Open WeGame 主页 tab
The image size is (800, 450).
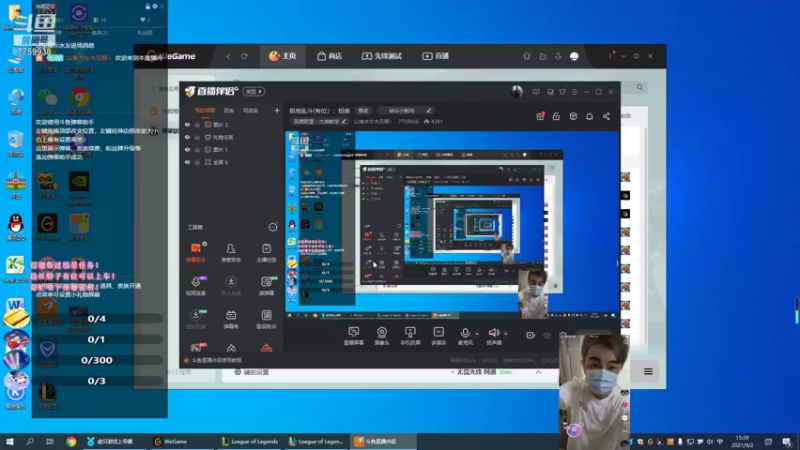283,56
